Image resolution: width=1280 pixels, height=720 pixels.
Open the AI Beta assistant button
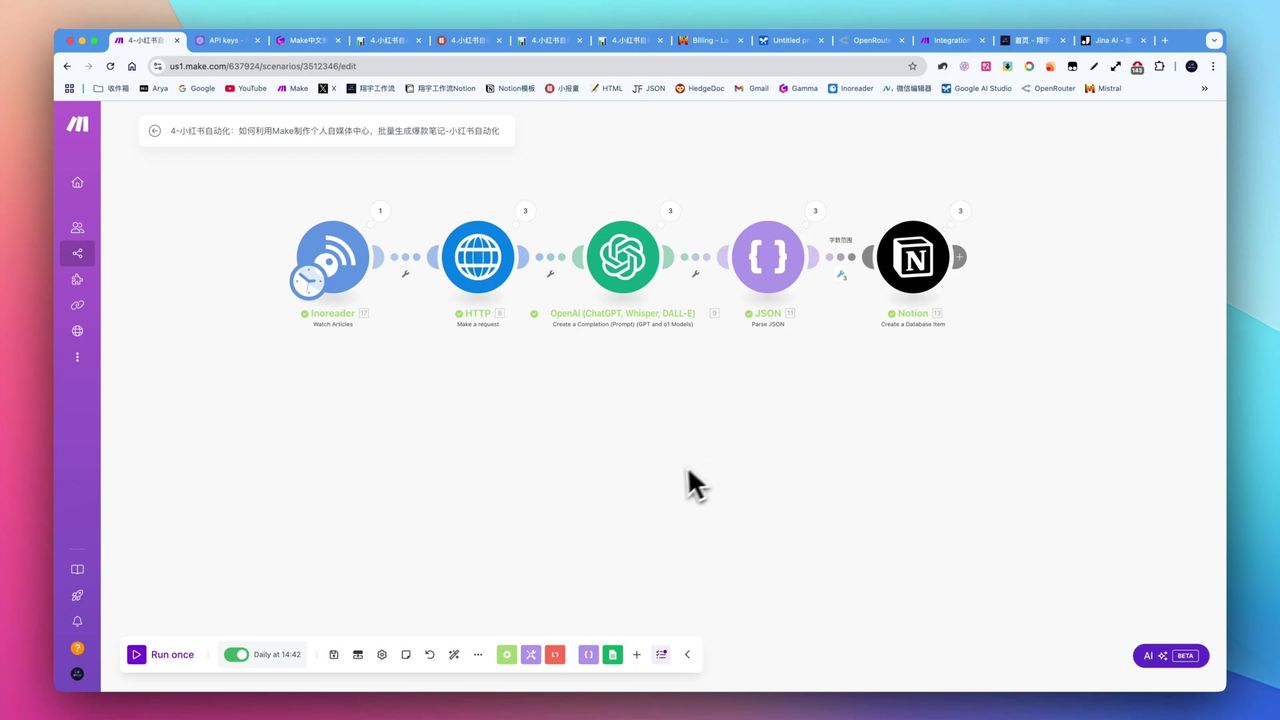1170,656
